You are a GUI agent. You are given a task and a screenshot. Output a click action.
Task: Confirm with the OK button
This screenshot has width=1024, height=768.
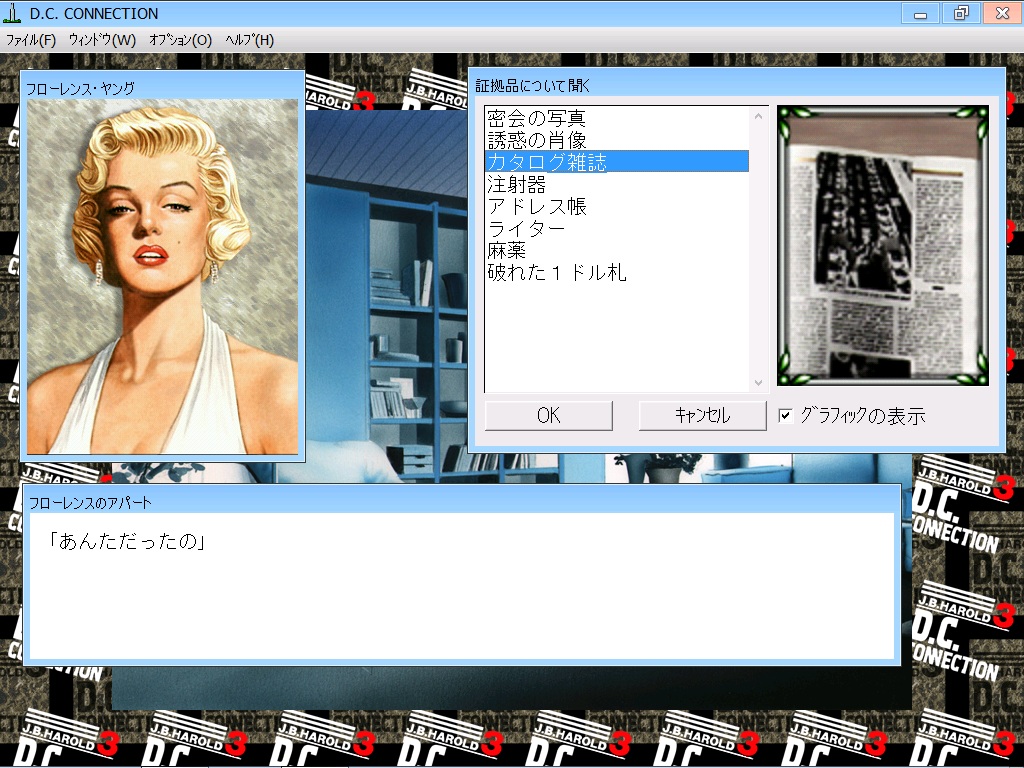point(549,415)
